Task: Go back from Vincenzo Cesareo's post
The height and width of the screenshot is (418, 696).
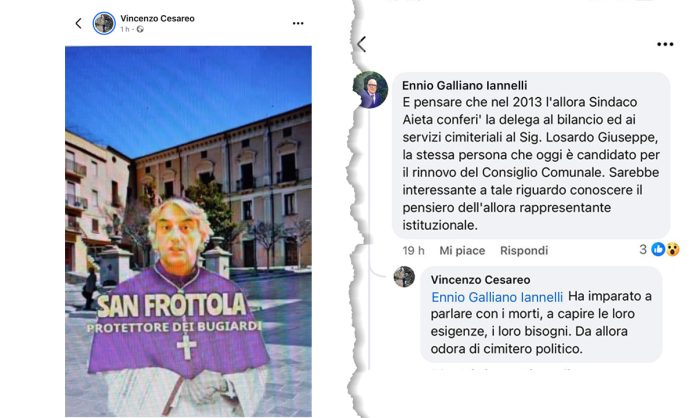Action: coord(79,23)
